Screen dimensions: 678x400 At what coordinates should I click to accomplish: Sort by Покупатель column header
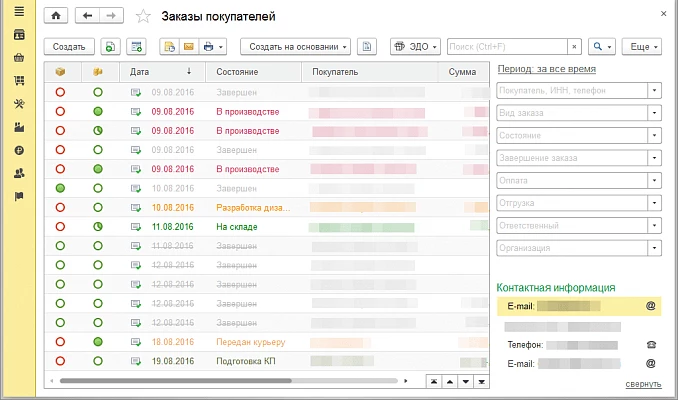[370, 72]
